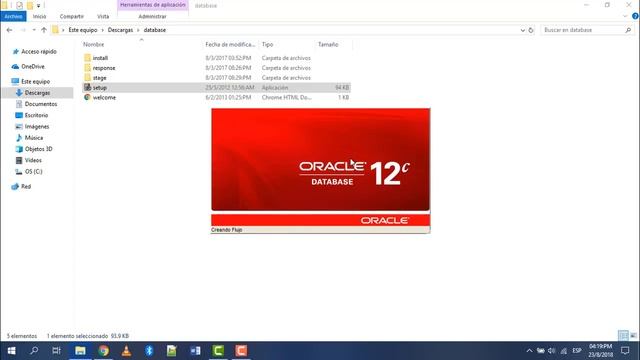This screenshot has height=360, width=640.
Task: Open the Compartir ribbon tab
Action: (x=71, y=16)
